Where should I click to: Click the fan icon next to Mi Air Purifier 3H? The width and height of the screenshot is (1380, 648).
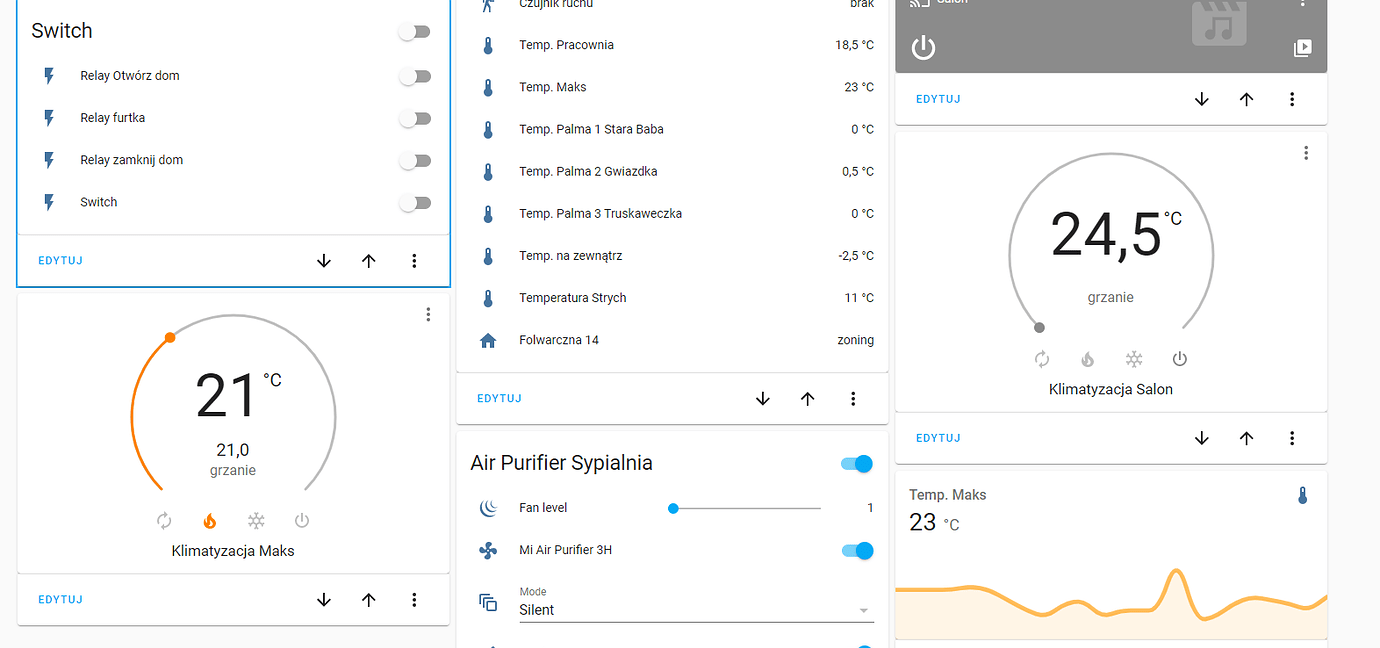(x=488, y=550)
